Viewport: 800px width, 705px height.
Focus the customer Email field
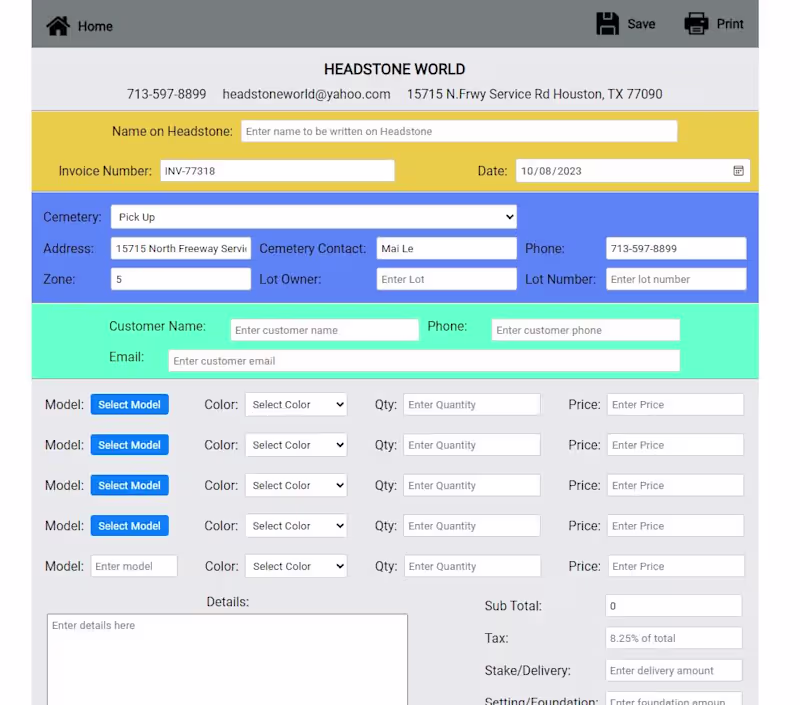pyautogui.click(x=424, y=361)
